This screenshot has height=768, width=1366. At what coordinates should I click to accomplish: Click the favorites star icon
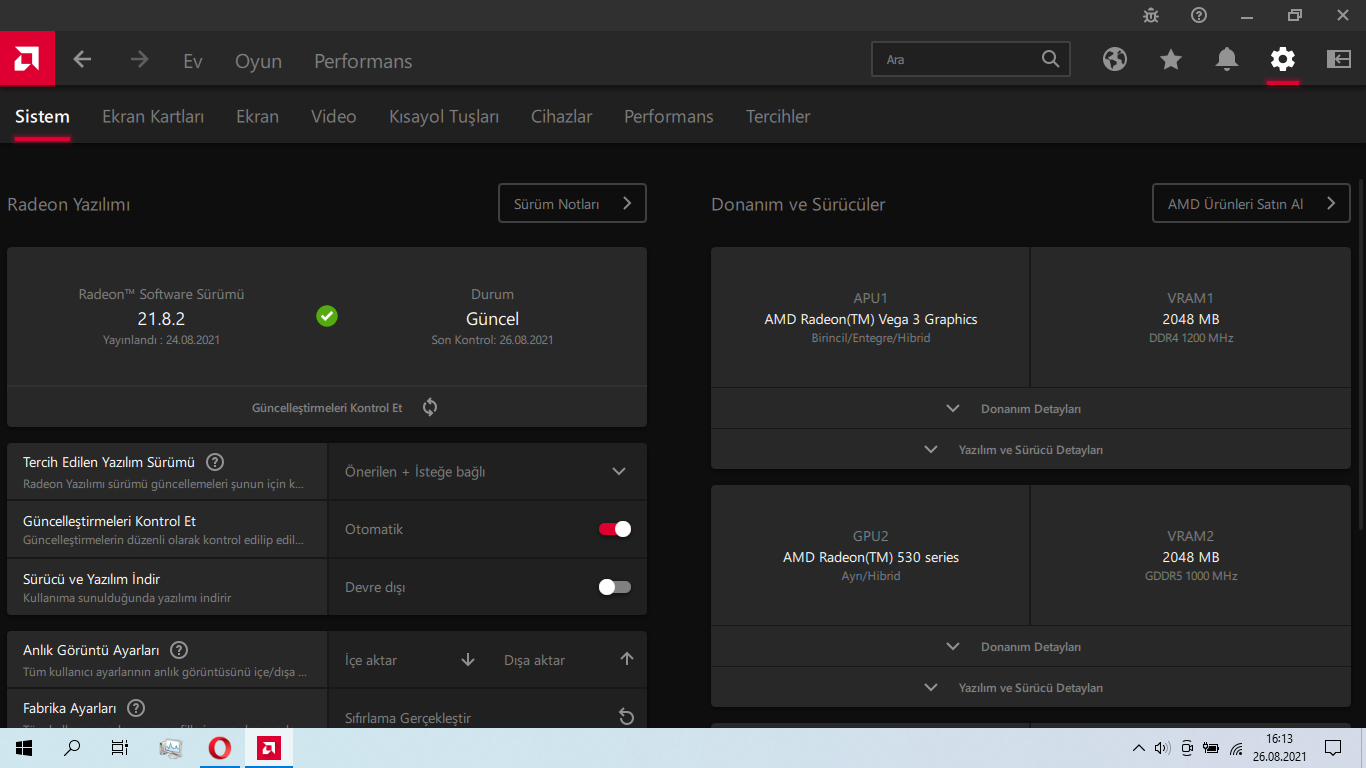coord(1171,60)
